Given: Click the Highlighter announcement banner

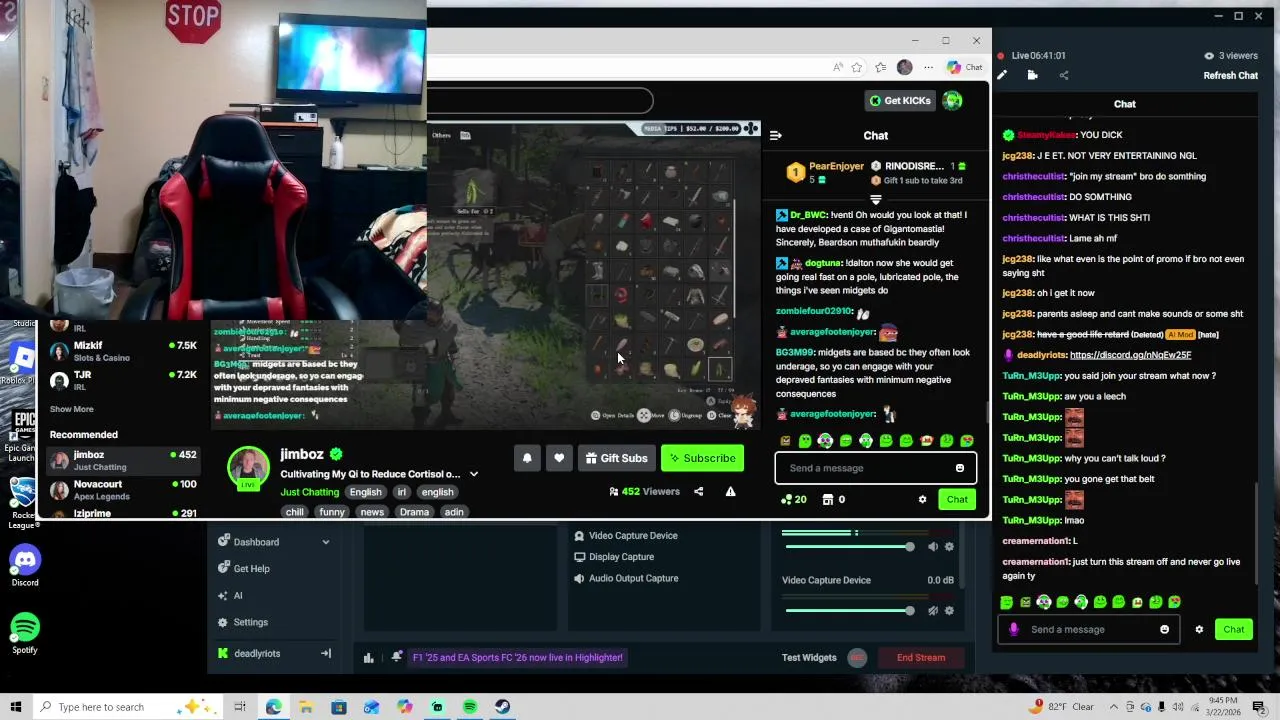Looking at the screenshot, I should [x=518, y=657].
